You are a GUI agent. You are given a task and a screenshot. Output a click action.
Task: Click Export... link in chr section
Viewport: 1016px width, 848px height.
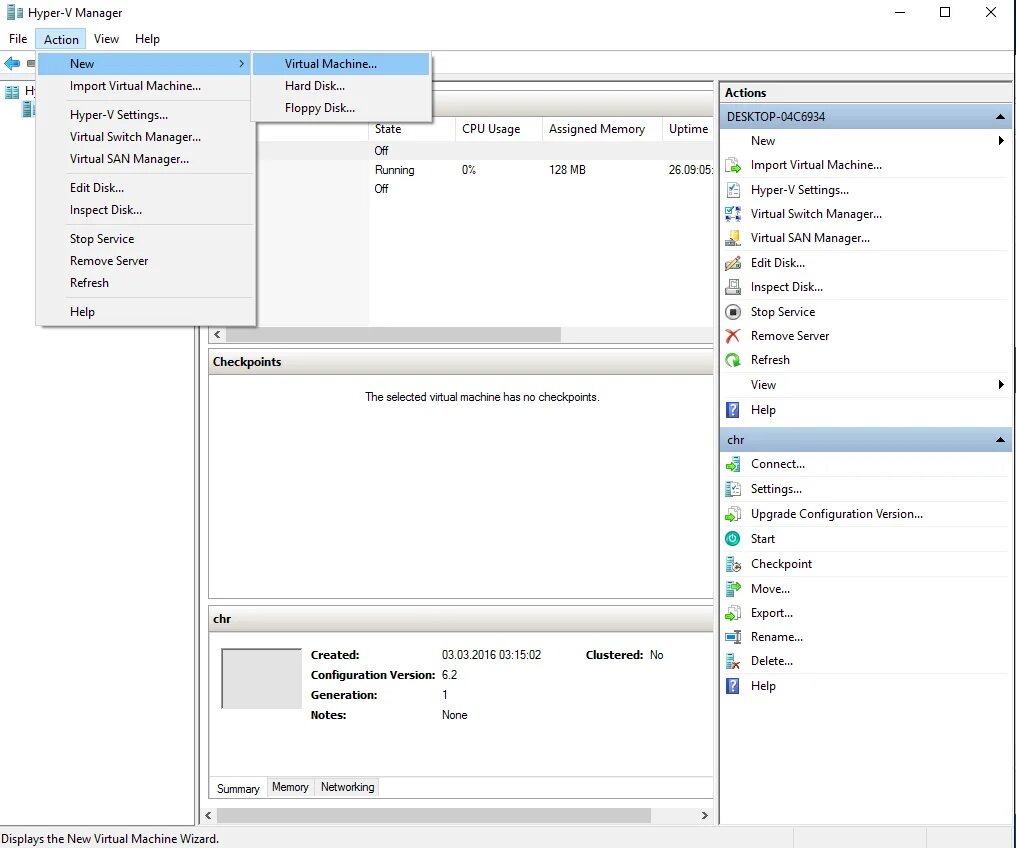[x=772, y=613]
